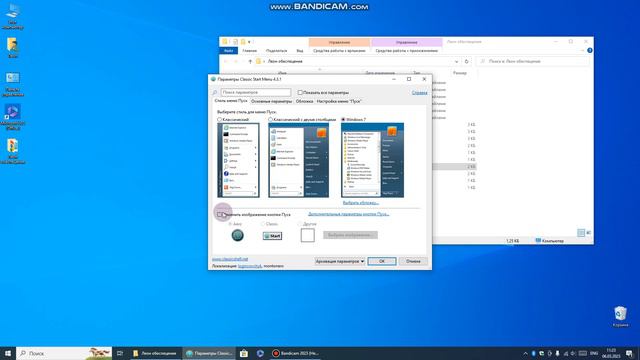Click the classic 'Start' button image
The height and width of the screenshot is (360, 640).
pos(272,236)
